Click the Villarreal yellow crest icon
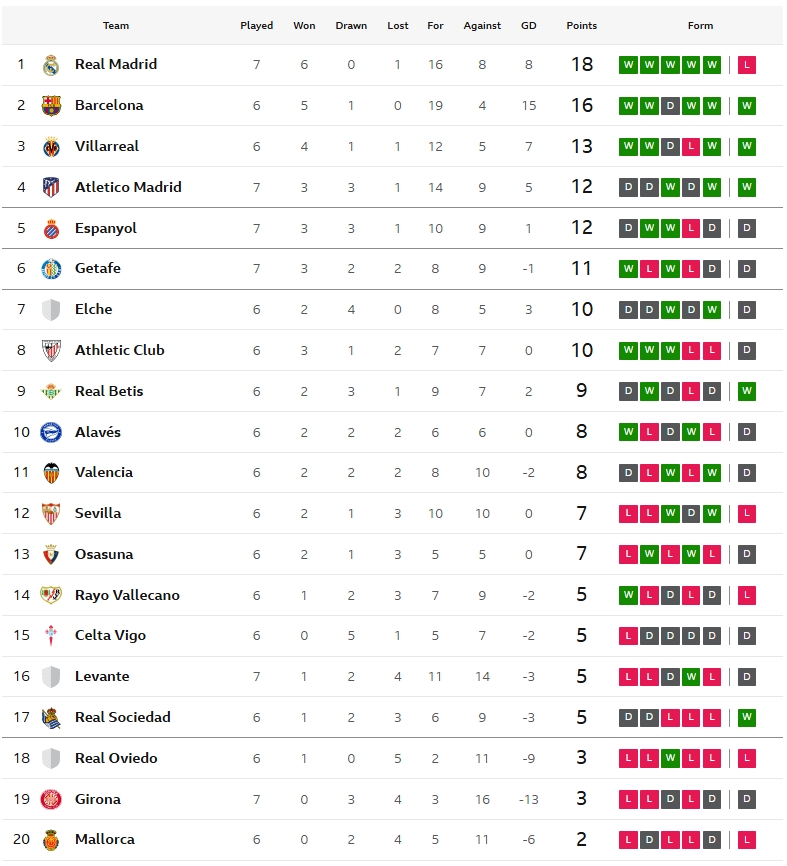Image resolution: width=787 pixels, height=866 pixels. tap(51, 147)
